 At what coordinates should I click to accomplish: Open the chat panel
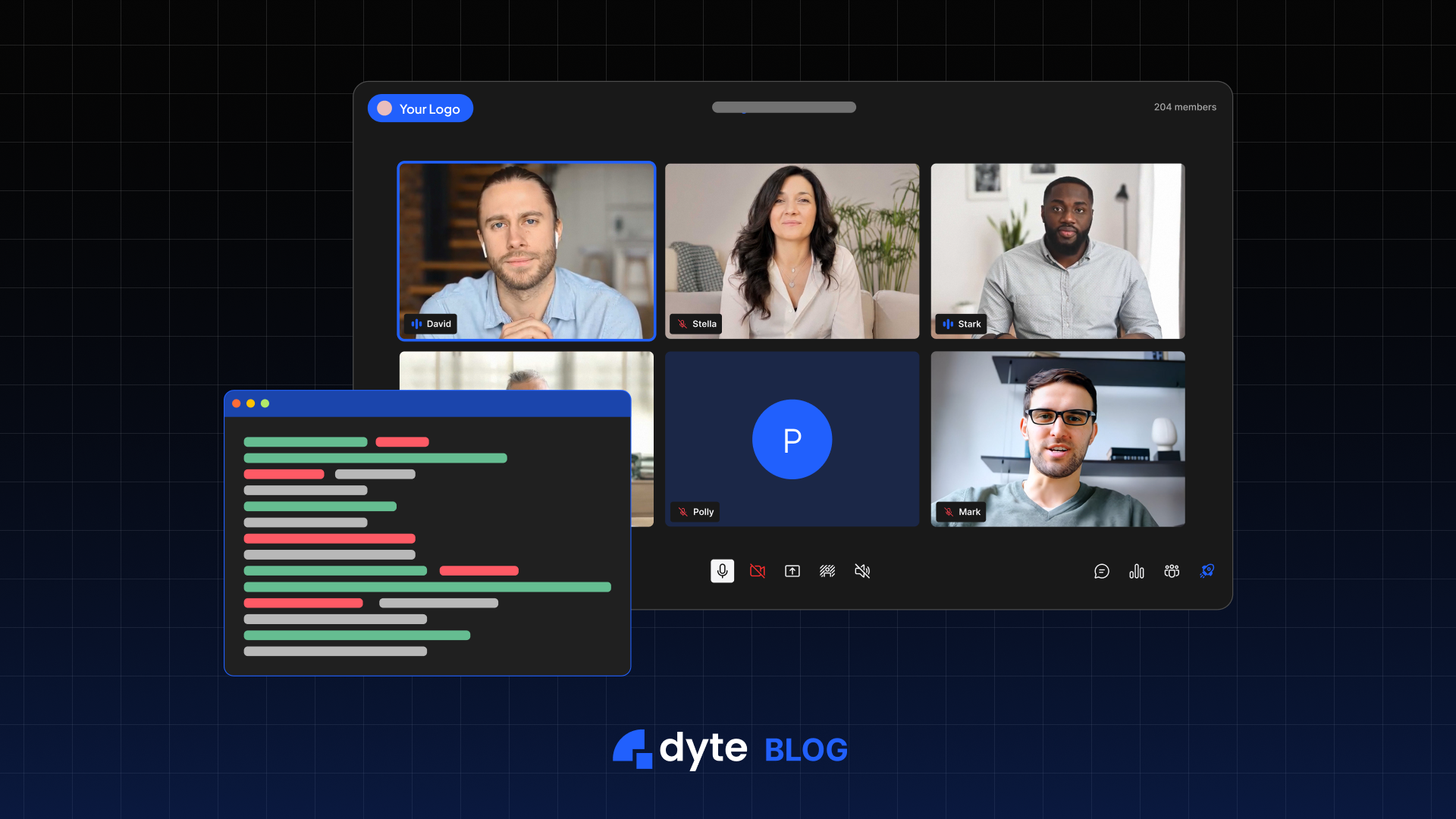coord(1103,571)
